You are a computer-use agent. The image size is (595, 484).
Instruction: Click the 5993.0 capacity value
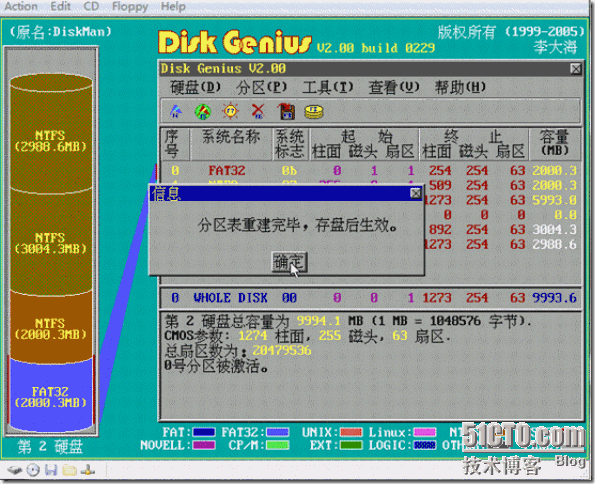(554, 200)
